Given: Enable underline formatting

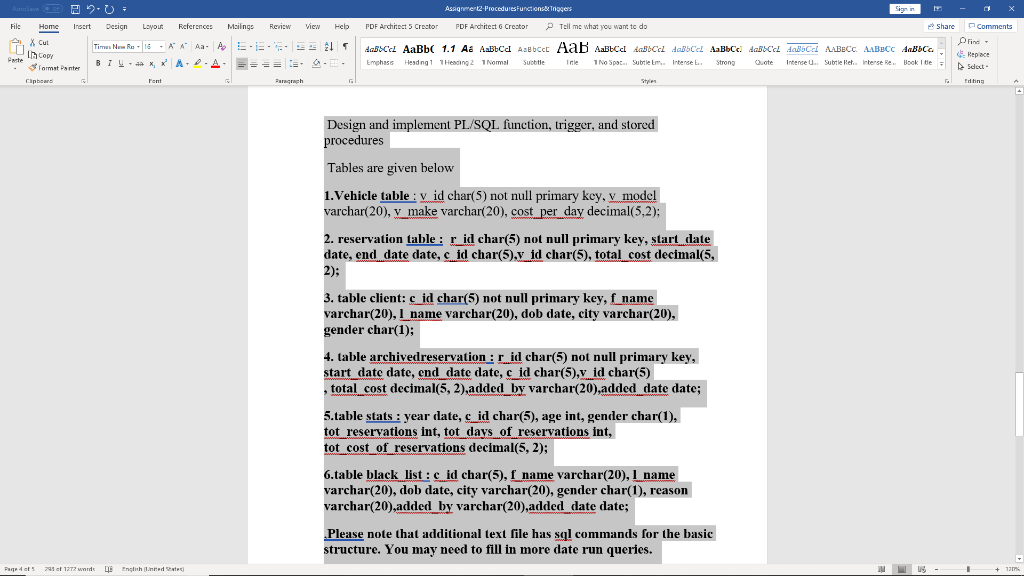Looking at the screenshot, I should click(120, 64).
